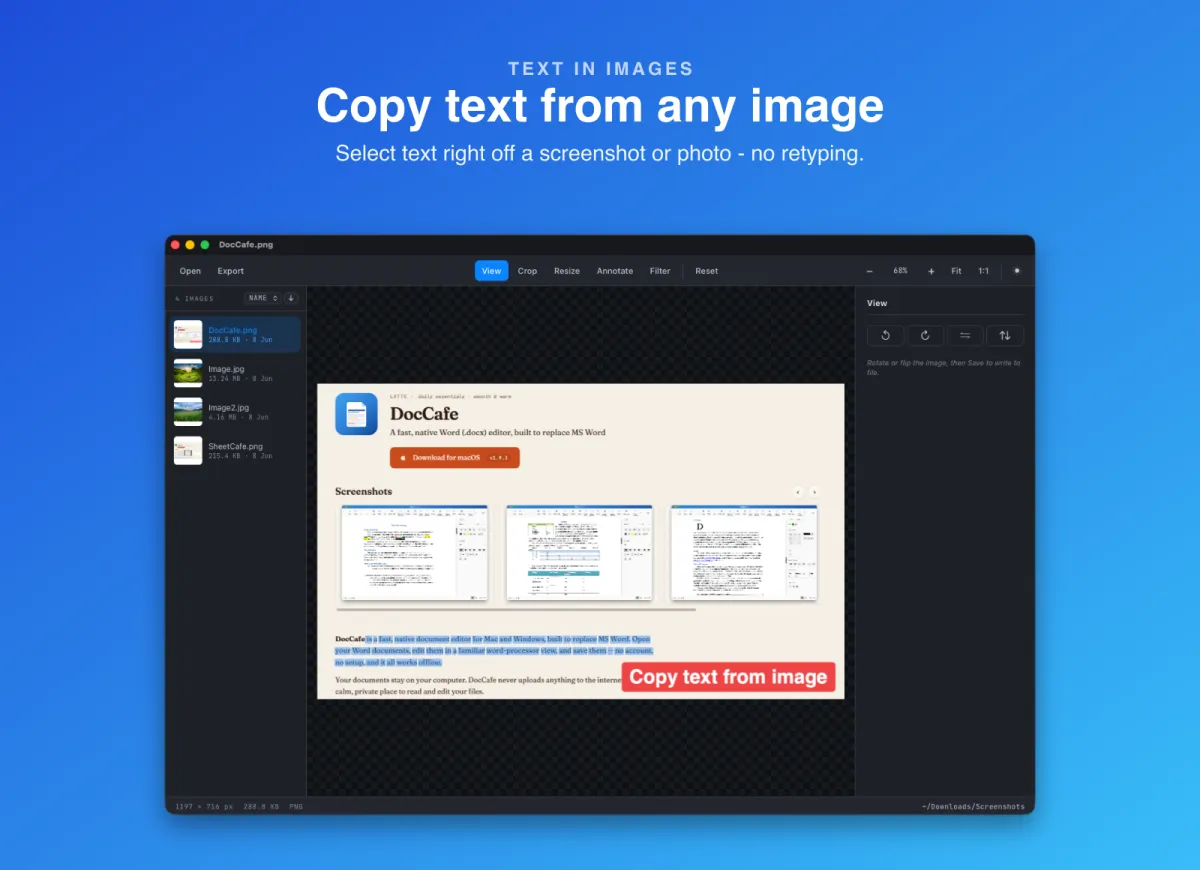
Task: Close the window with the red button
Action: [x=175, y=245]
